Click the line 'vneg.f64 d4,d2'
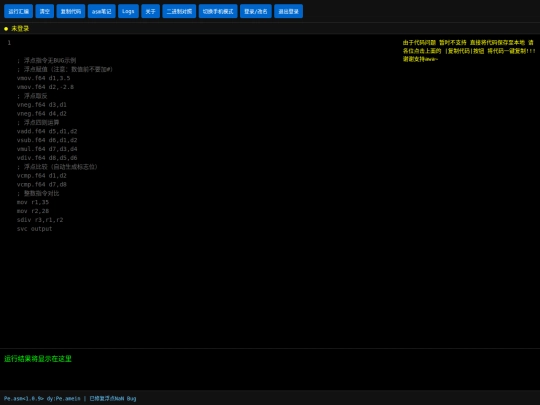Image resolution: width=540 pixels, height=405 pixels. click(42, 114)
